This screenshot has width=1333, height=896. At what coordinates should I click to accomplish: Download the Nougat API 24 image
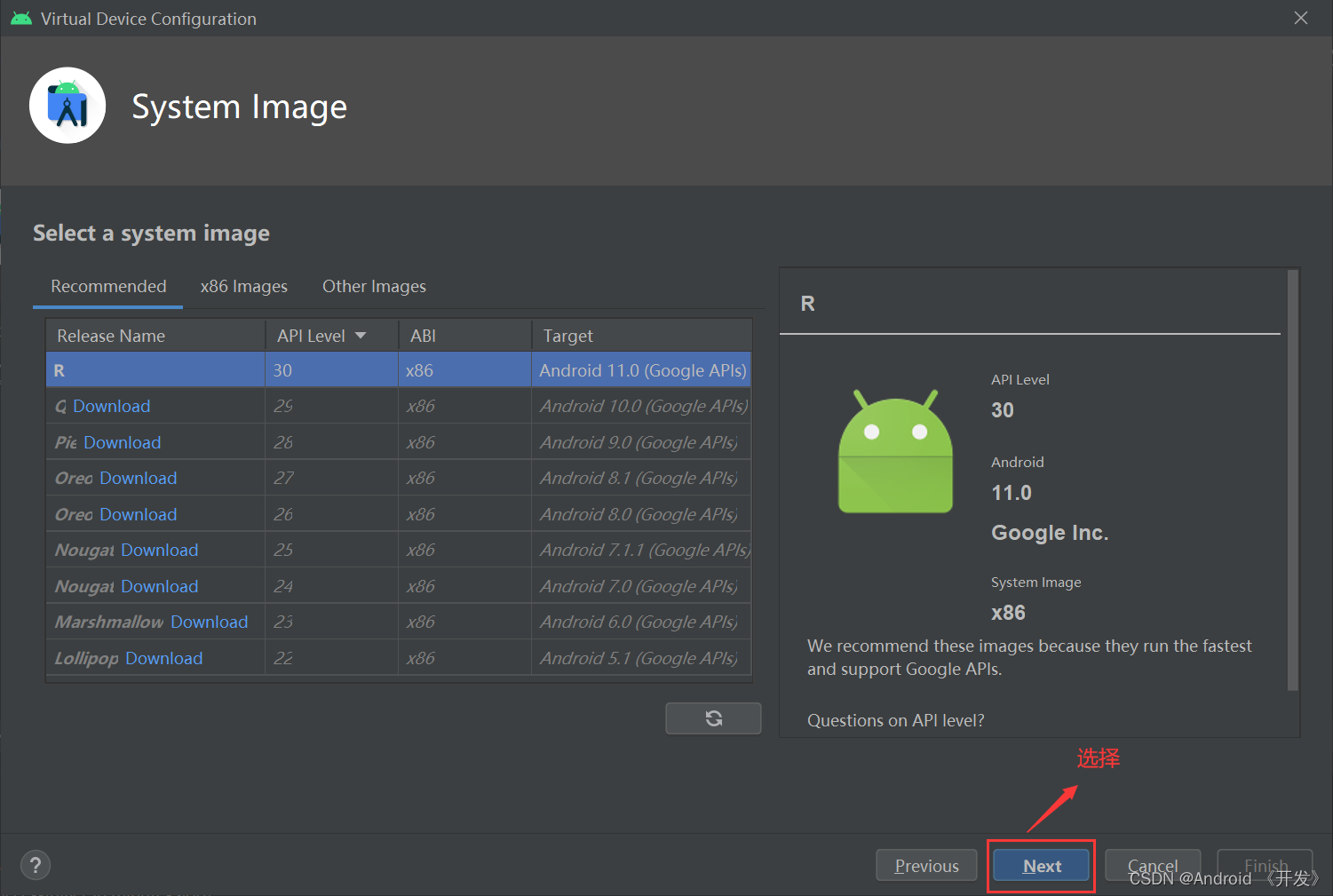pos(159,586)
